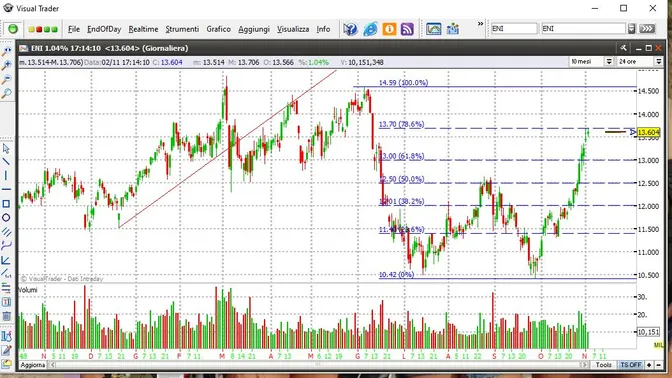Click the 10,151 volume value box

point(648,332)
